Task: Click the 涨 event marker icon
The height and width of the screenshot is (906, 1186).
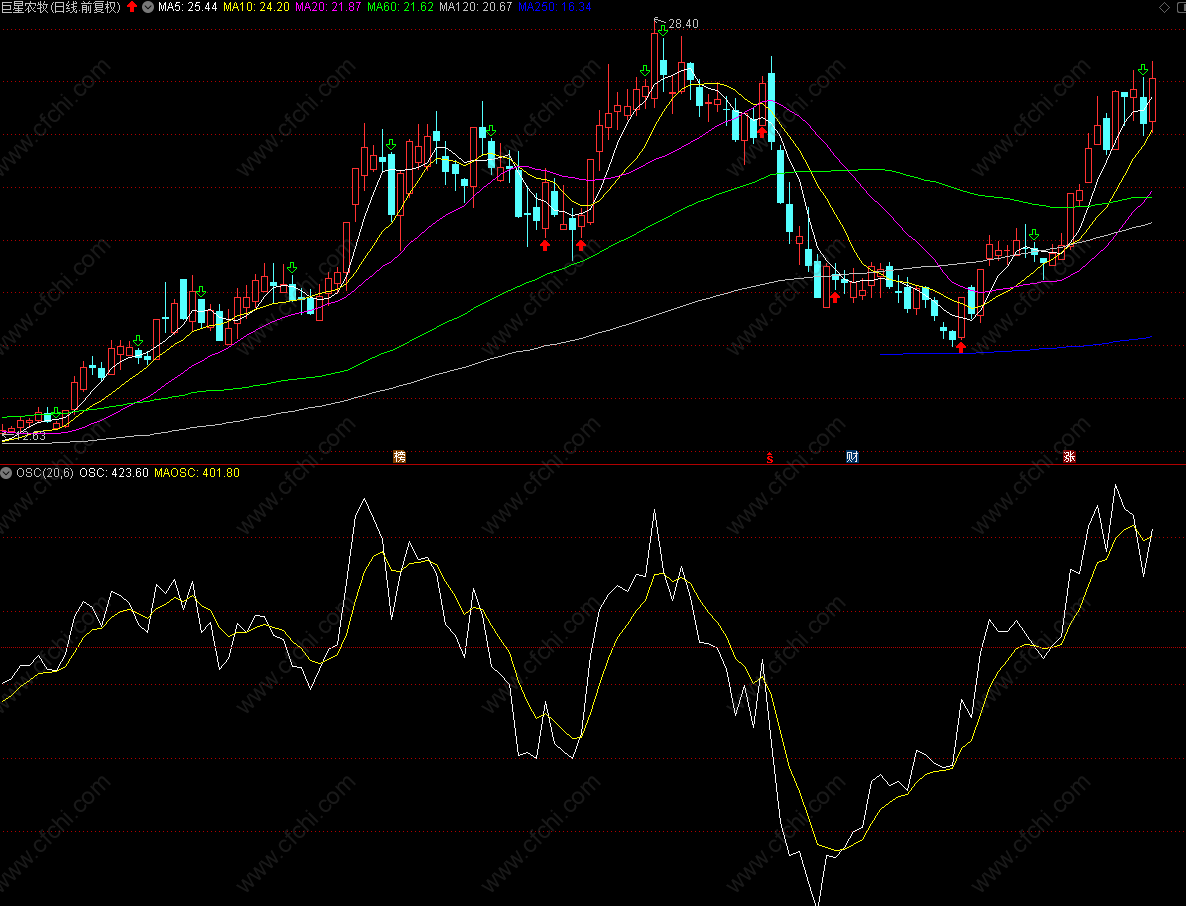Action: (1070, 456)
